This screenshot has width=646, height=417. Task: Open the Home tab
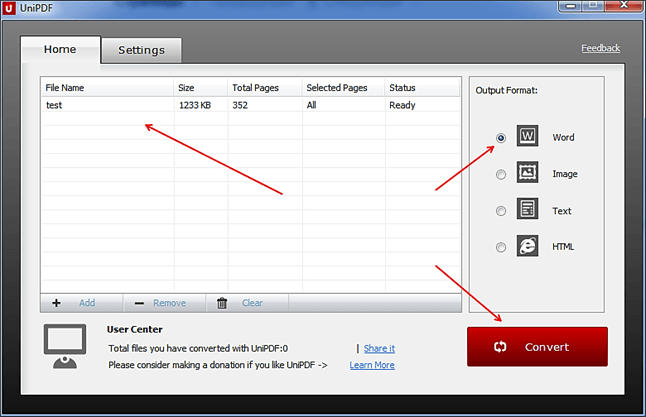(x=60, y=49)
